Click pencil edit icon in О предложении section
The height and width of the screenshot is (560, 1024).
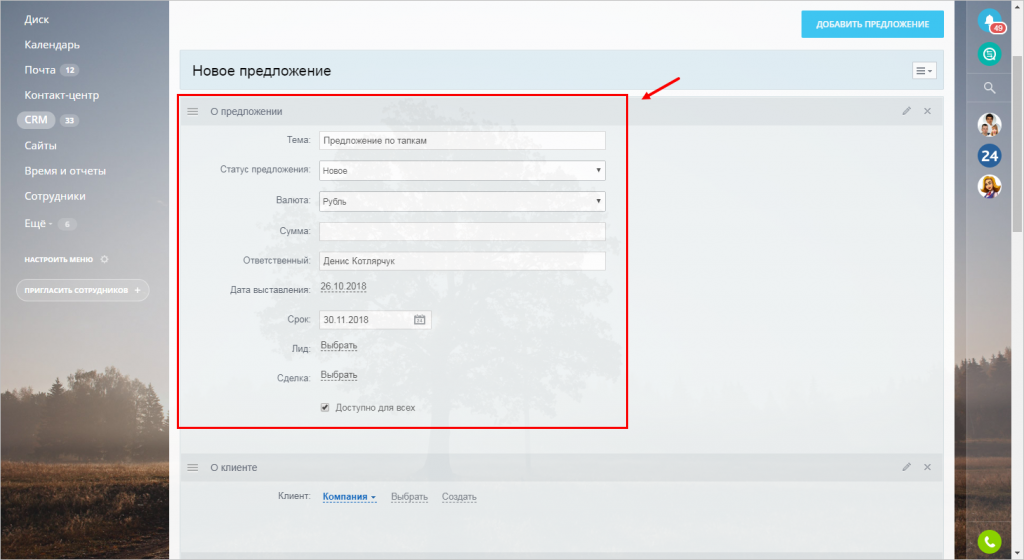(x=906, y=111)
